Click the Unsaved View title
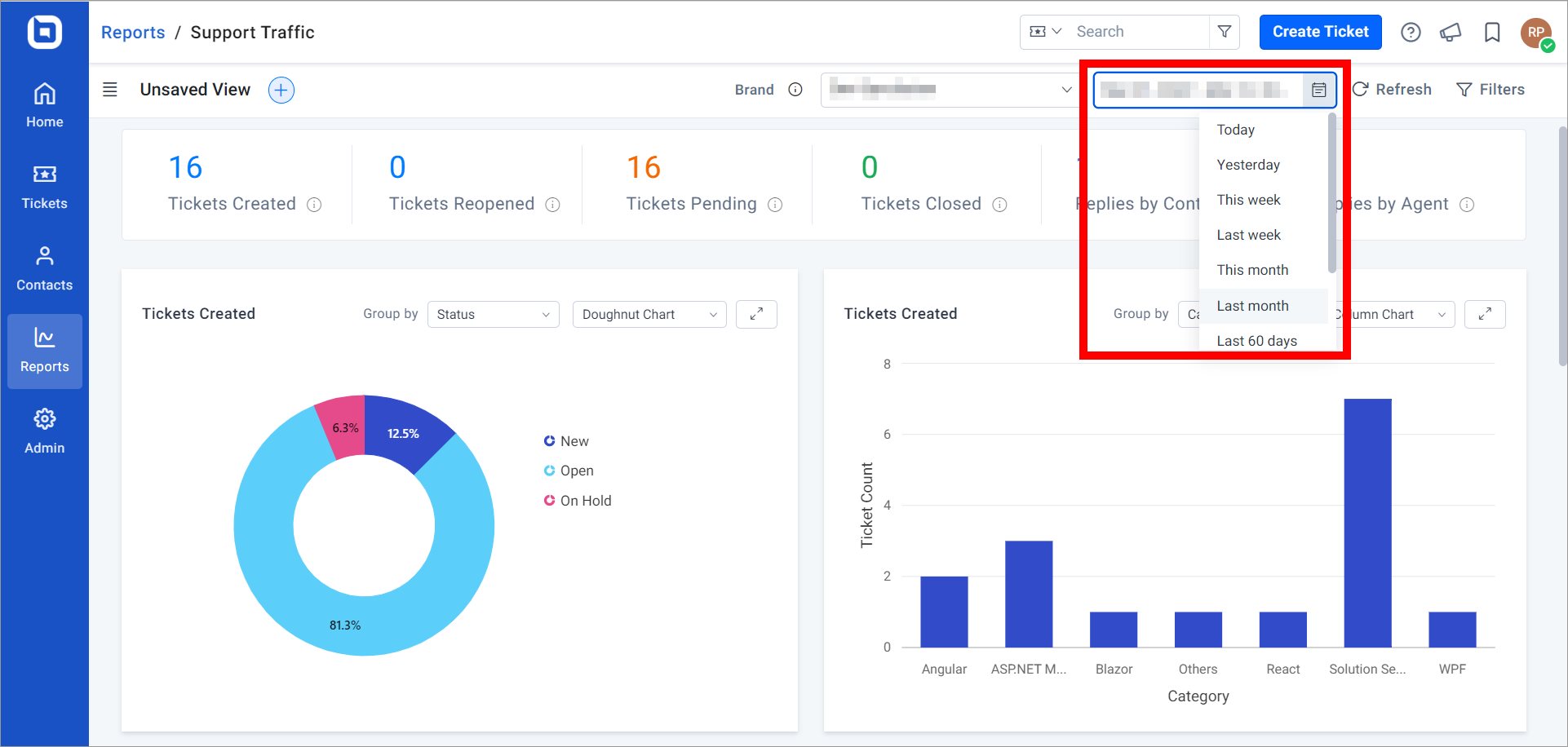Viewport: 1568px width, 747px height. (x=195, y=90)
